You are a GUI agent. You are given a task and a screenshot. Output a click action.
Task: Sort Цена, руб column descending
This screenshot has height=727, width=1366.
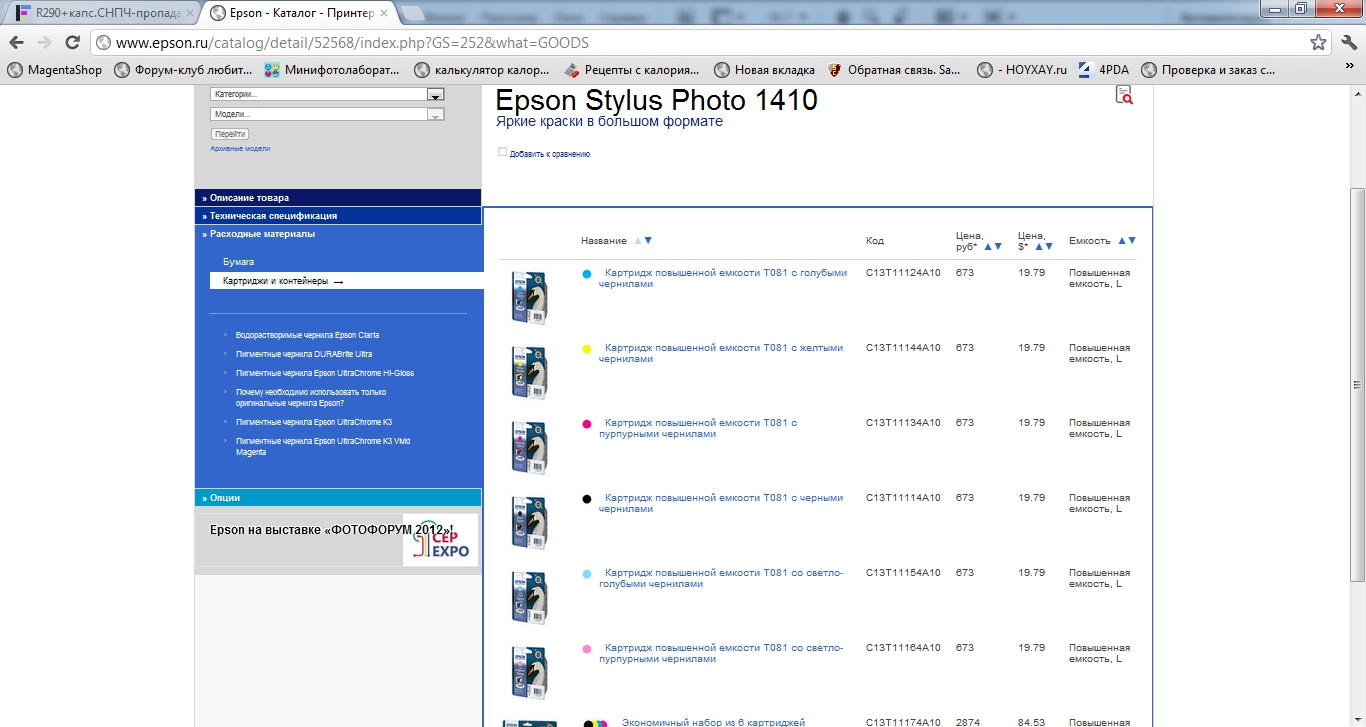pyautogui.click(x=998, y=246)
